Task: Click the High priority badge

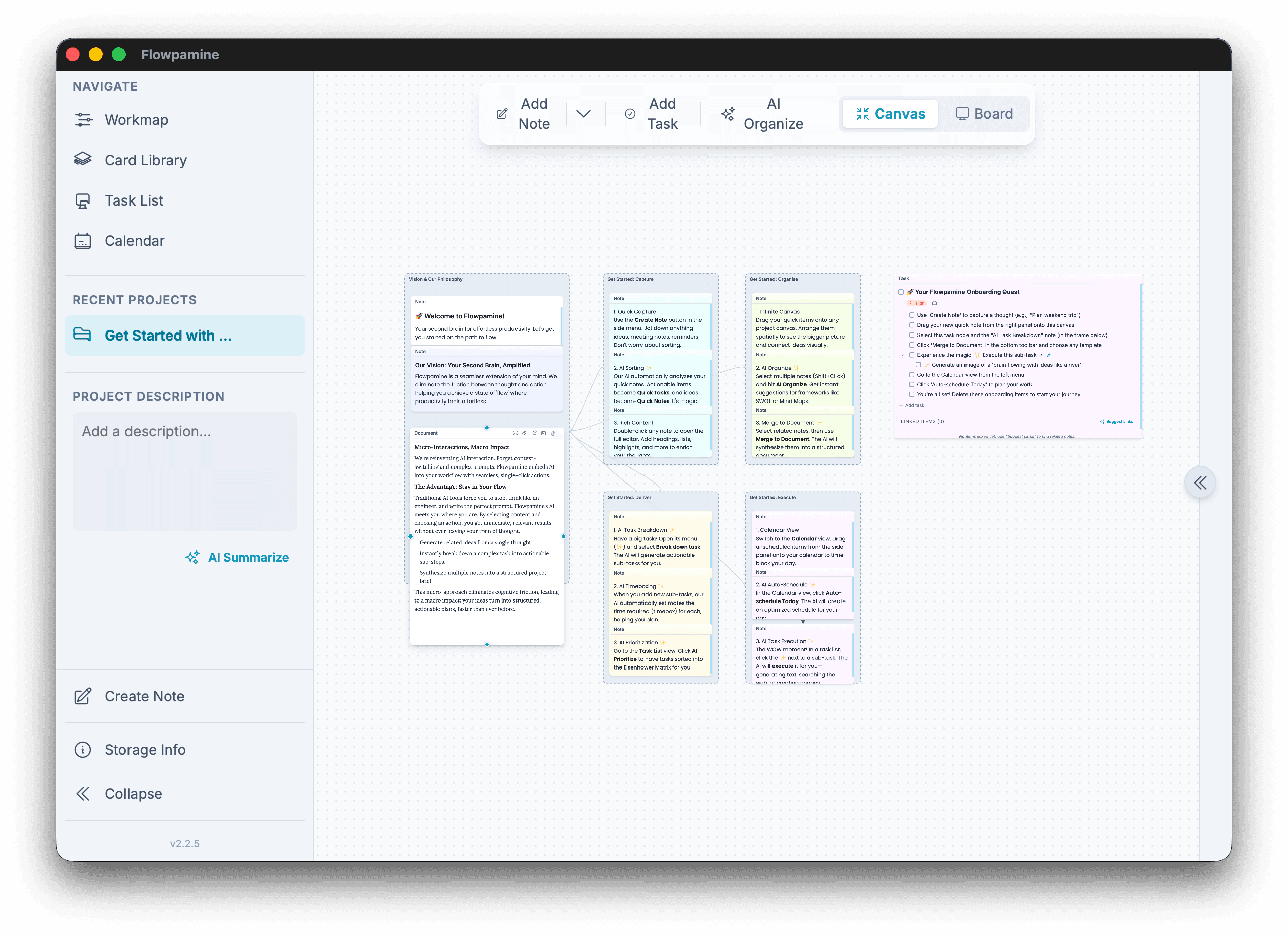Action: 917,303
